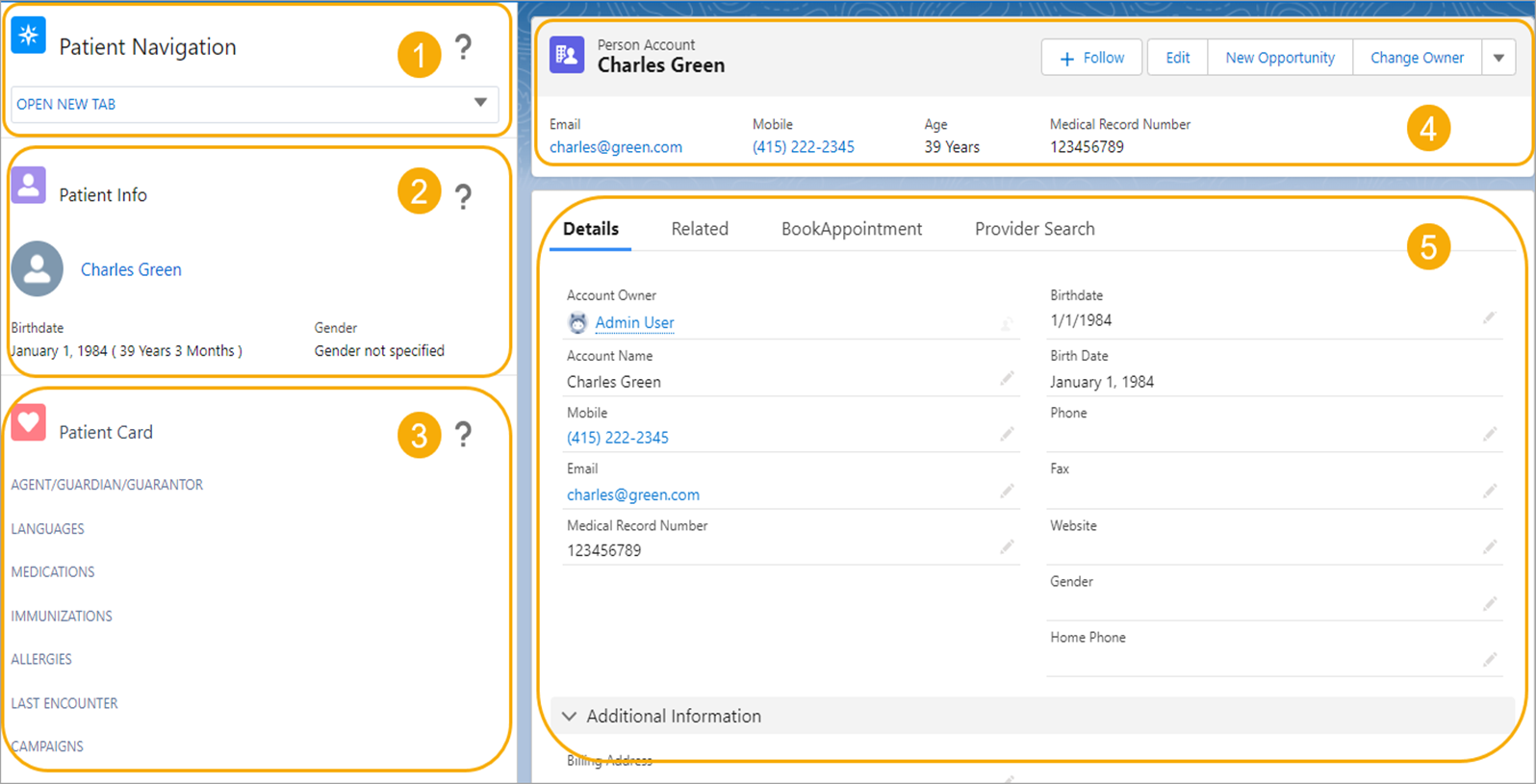
Task: Open the OPEN NEW TAB dropdown
Action: (255, 104)
